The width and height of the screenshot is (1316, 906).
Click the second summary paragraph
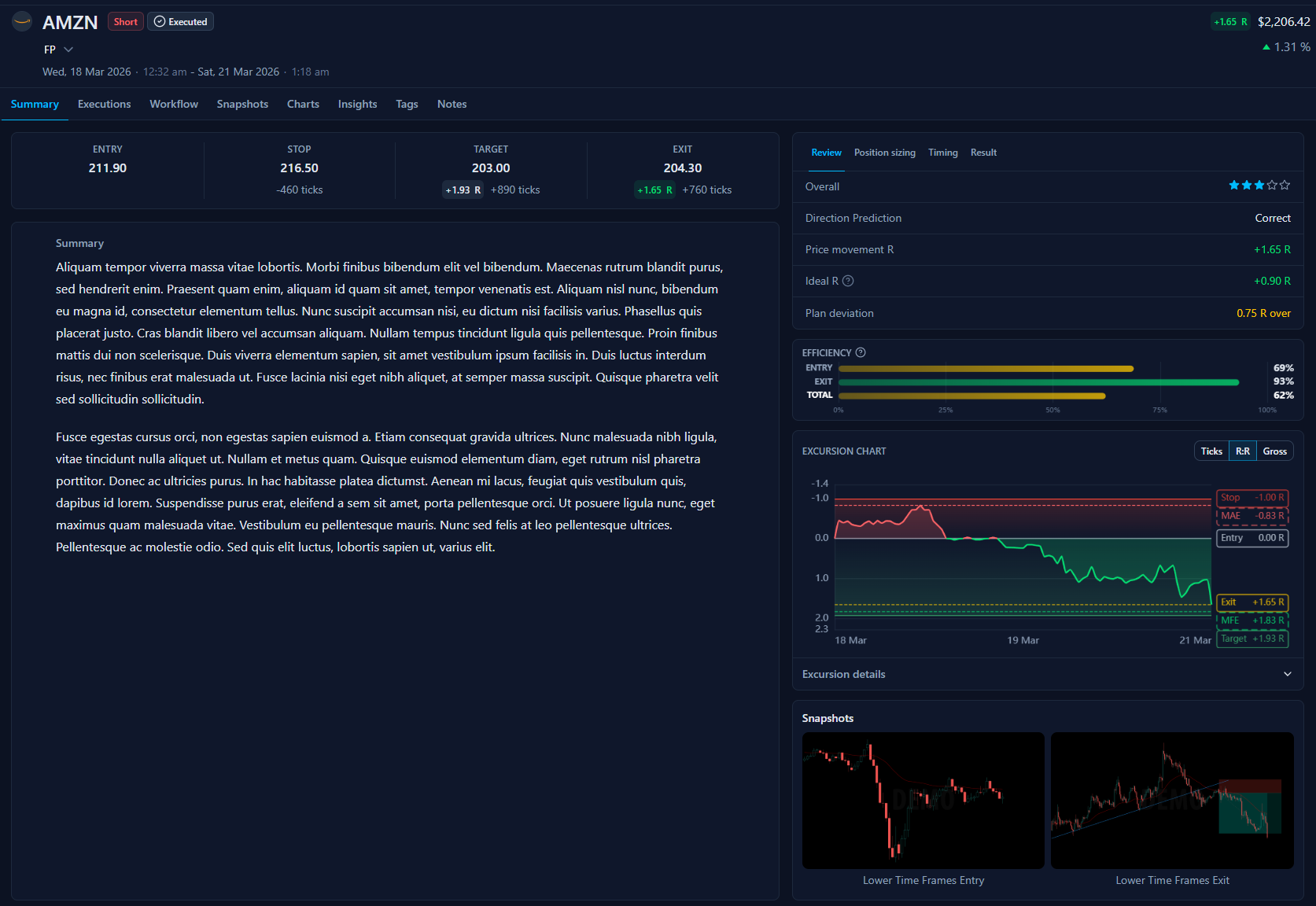pyautogui.click(x=387, y=492)
